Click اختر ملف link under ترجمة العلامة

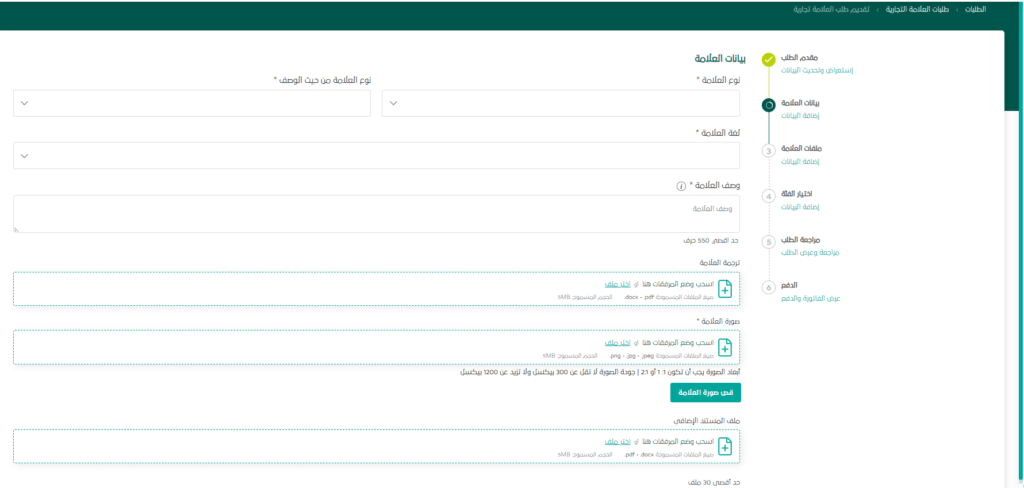[x=618, y=284]
